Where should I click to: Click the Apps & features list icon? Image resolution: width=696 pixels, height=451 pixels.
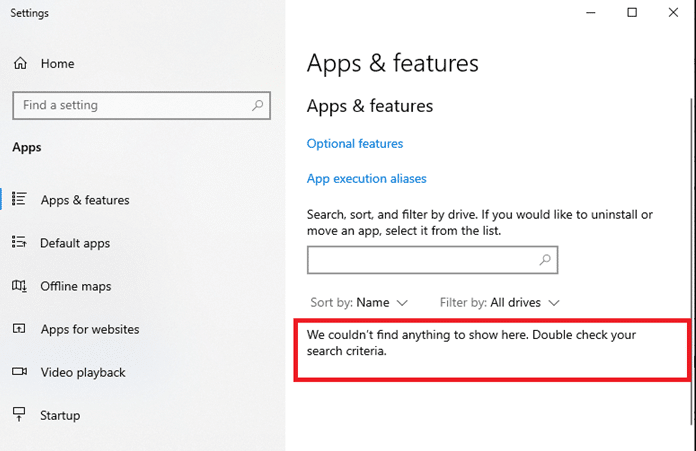point(19,200)
